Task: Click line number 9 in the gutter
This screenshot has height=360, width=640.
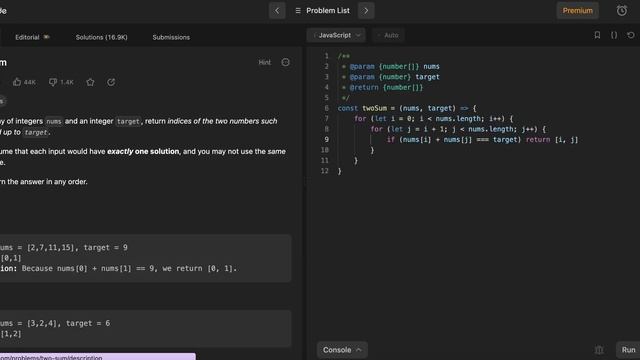Action: pos(326,140)
